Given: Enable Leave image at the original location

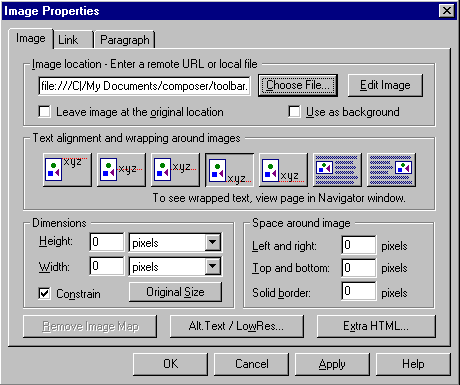Looking at the screenshot, I should [44, 112].
